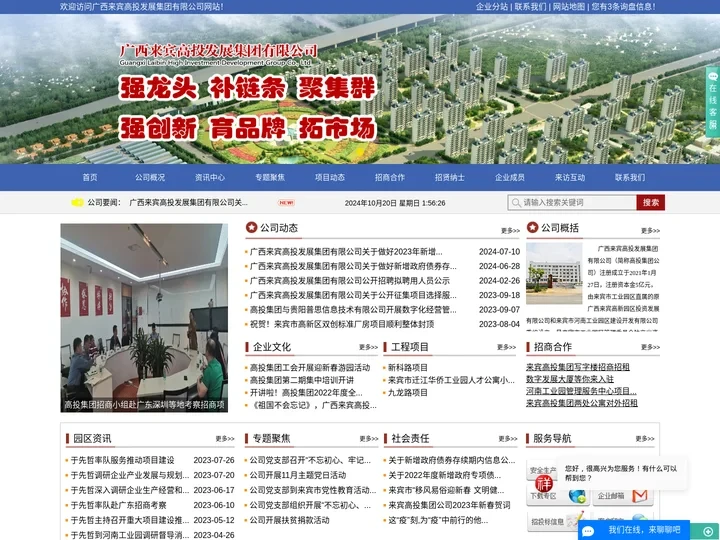720x540 pixels.
Task: Click 网站地图 link in top bar
Action: point(568,6)
